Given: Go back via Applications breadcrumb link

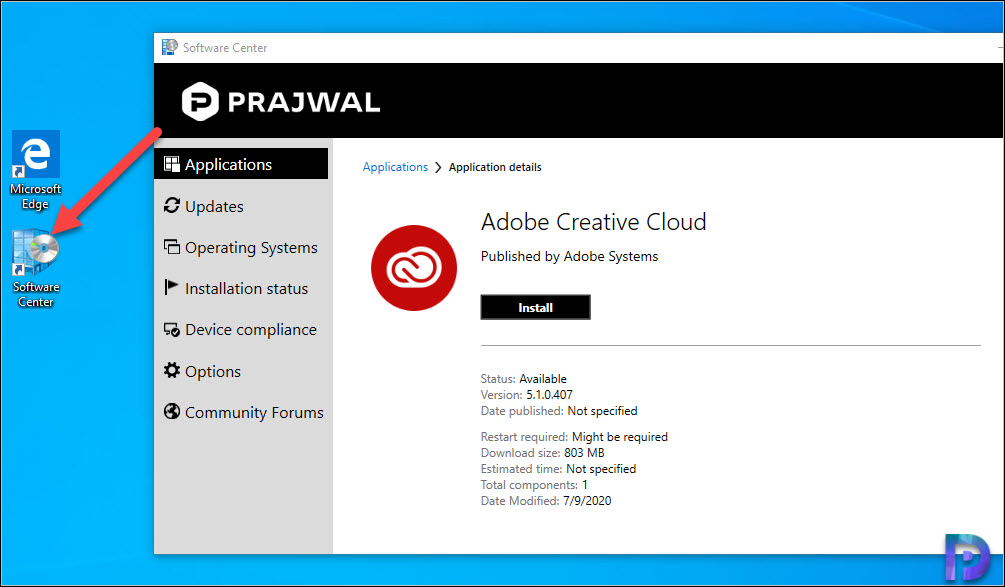Looking at the screenshot, I should point(395,167).
